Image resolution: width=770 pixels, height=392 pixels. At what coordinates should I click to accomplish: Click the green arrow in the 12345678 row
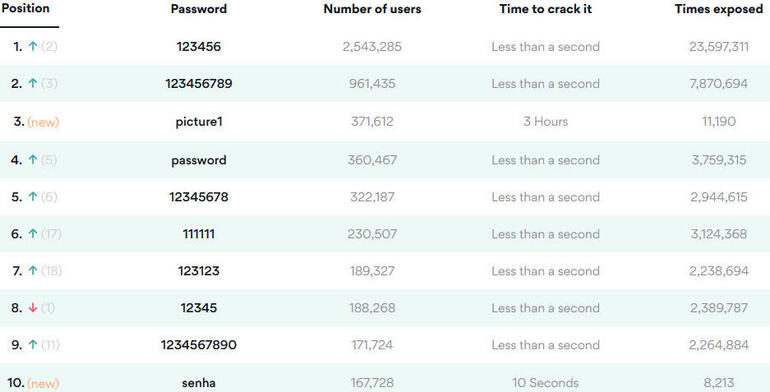coord(33,196)
